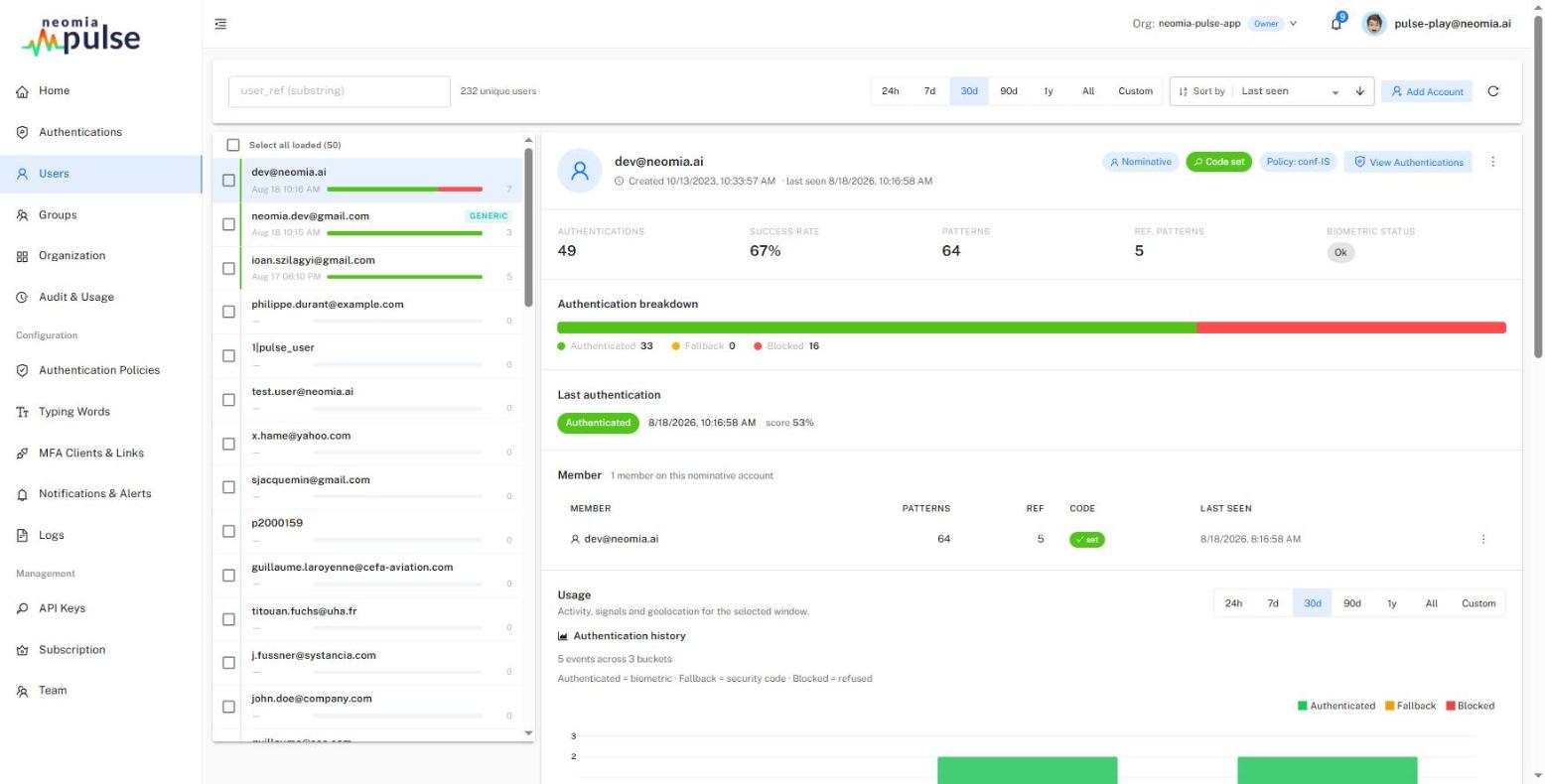Select 90d in the top range filter
Image resolution: width=1545 pixels, height=784 pixels.
pos(1009,91)
